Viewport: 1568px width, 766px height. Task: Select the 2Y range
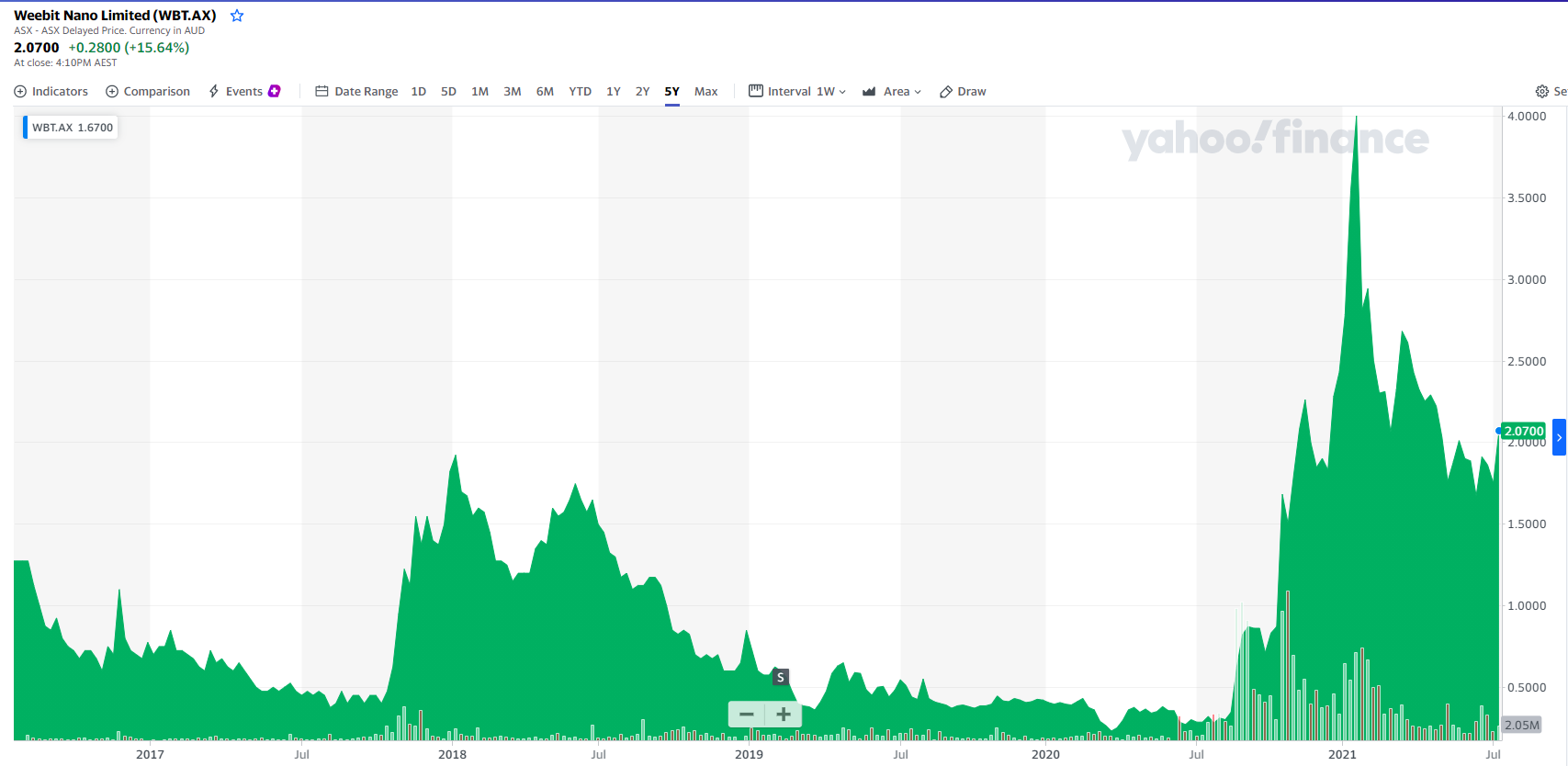coord(643,91)
